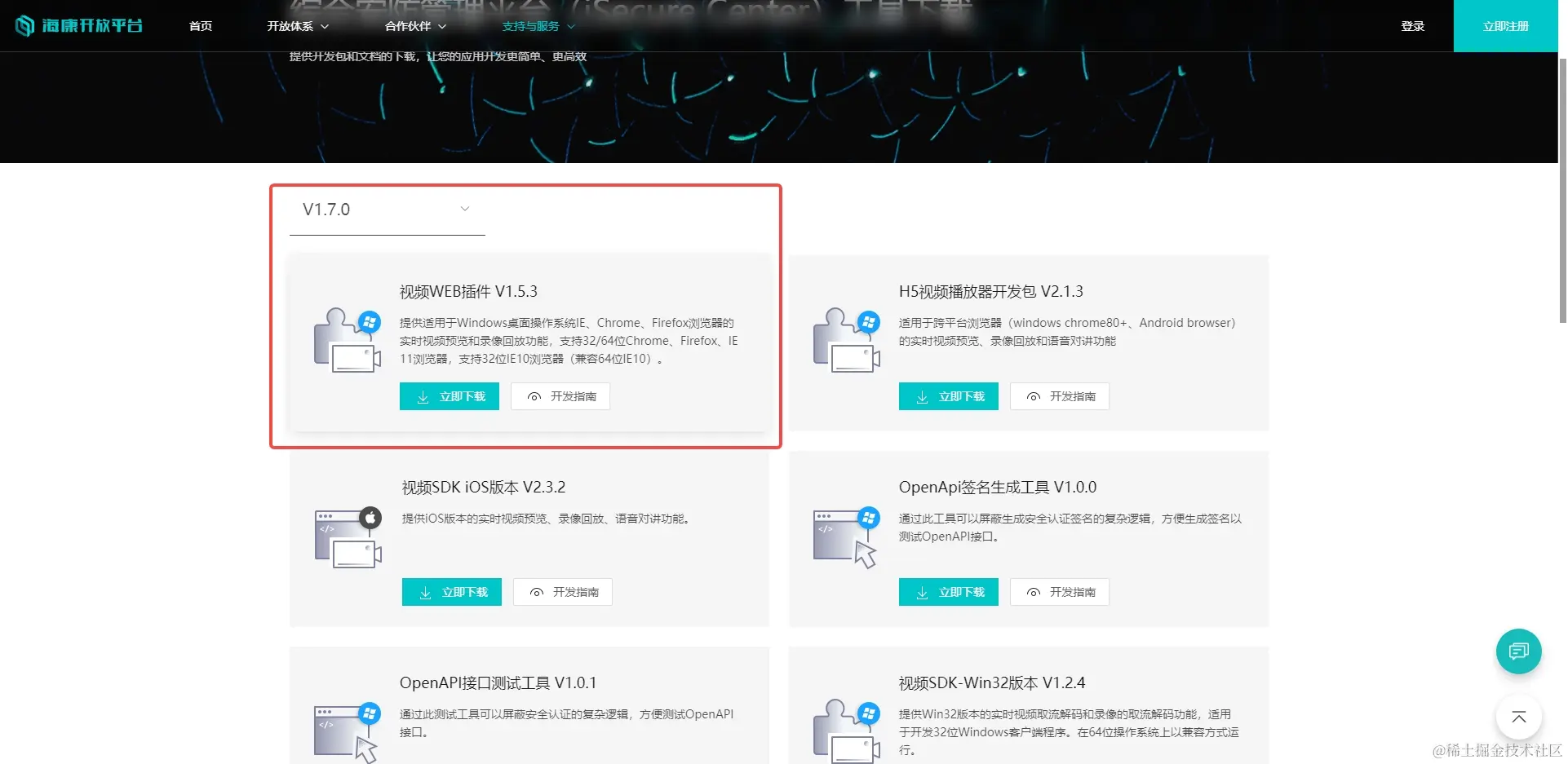Click the 视频SDK iOS版本 icon
This screenshot has width=1568, height=764.
(x=348, y=537)
